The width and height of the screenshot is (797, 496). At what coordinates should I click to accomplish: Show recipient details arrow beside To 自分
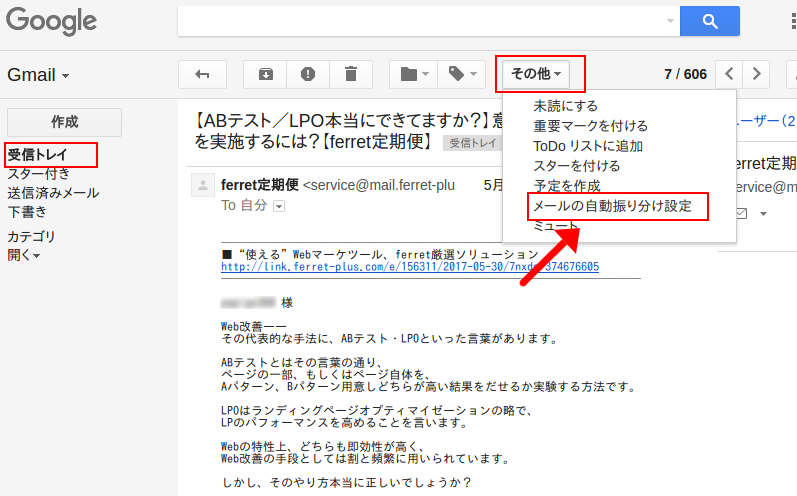pos(279,206)
